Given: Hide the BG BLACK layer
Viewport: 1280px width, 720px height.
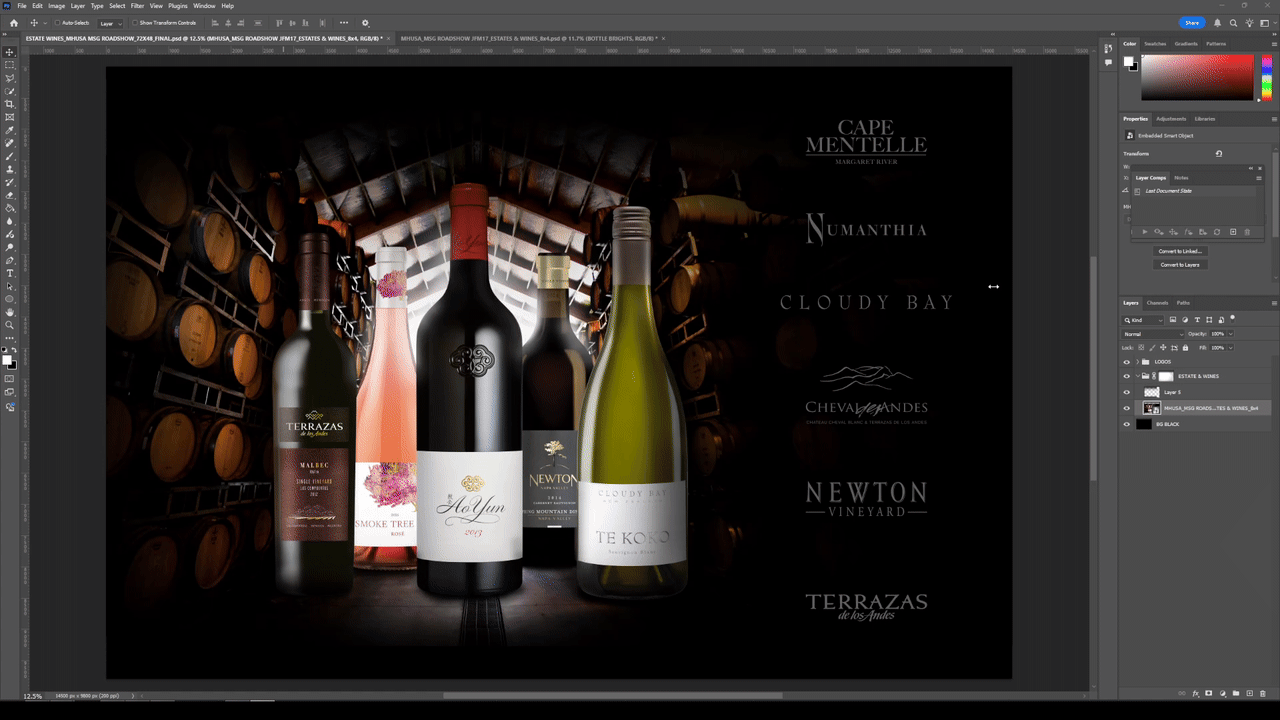Looking at the screenshot, I should [x=1127, y=424].
